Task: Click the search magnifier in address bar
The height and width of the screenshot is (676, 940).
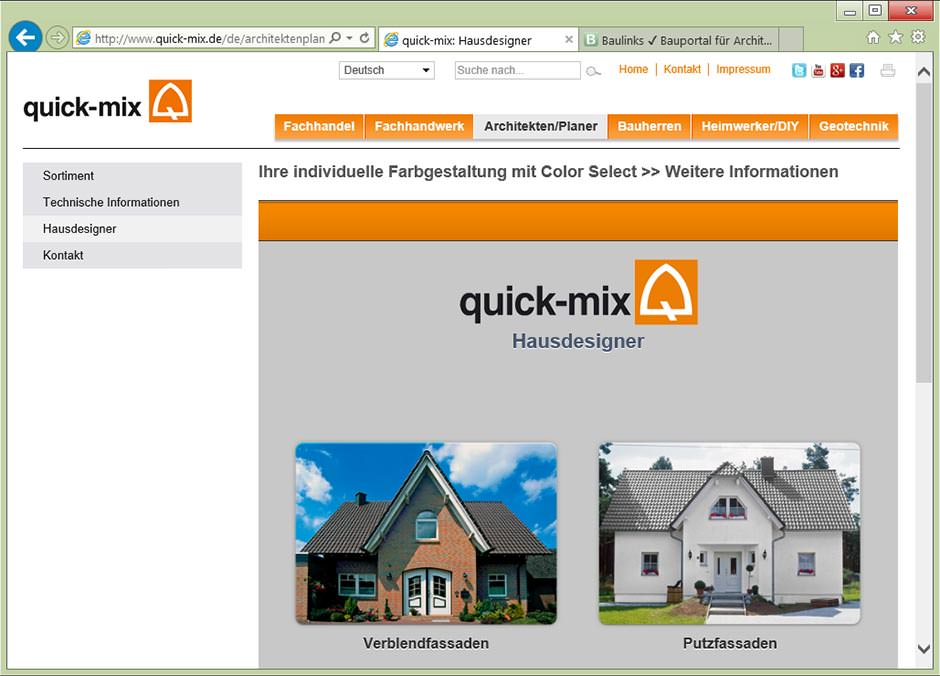Action: [336, 38]
